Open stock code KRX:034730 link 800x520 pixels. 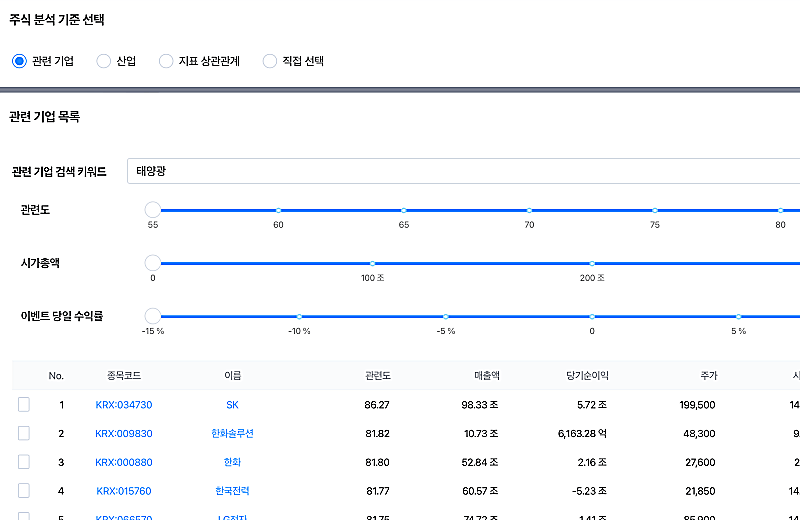[x=124, y=405]
